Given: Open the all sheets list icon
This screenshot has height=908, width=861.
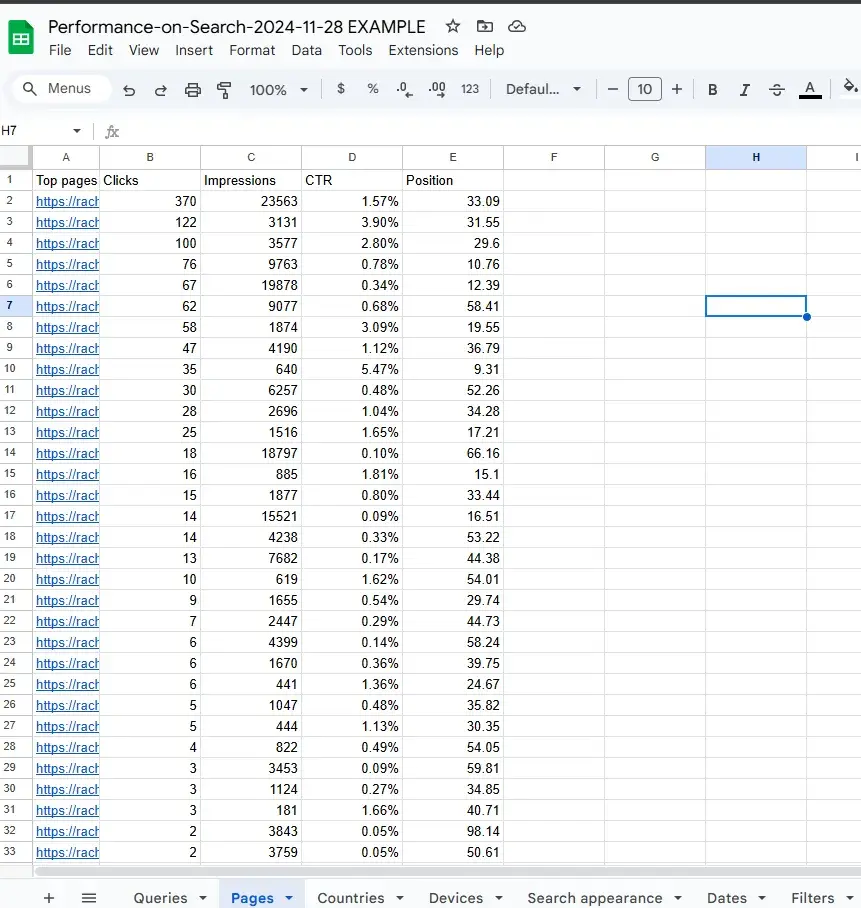Looking at the screenshot, I should (x=89, y=898).
